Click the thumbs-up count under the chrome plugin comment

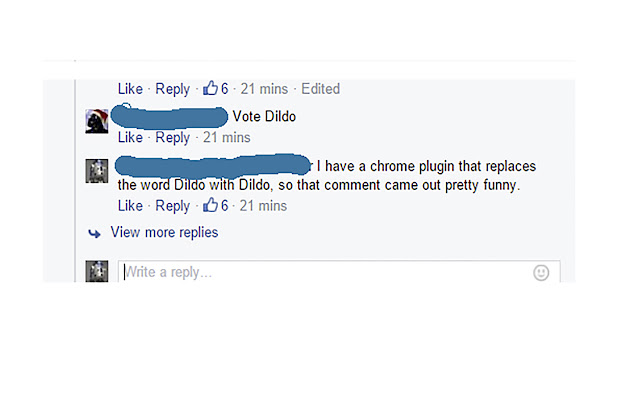(x=217, y=206)
